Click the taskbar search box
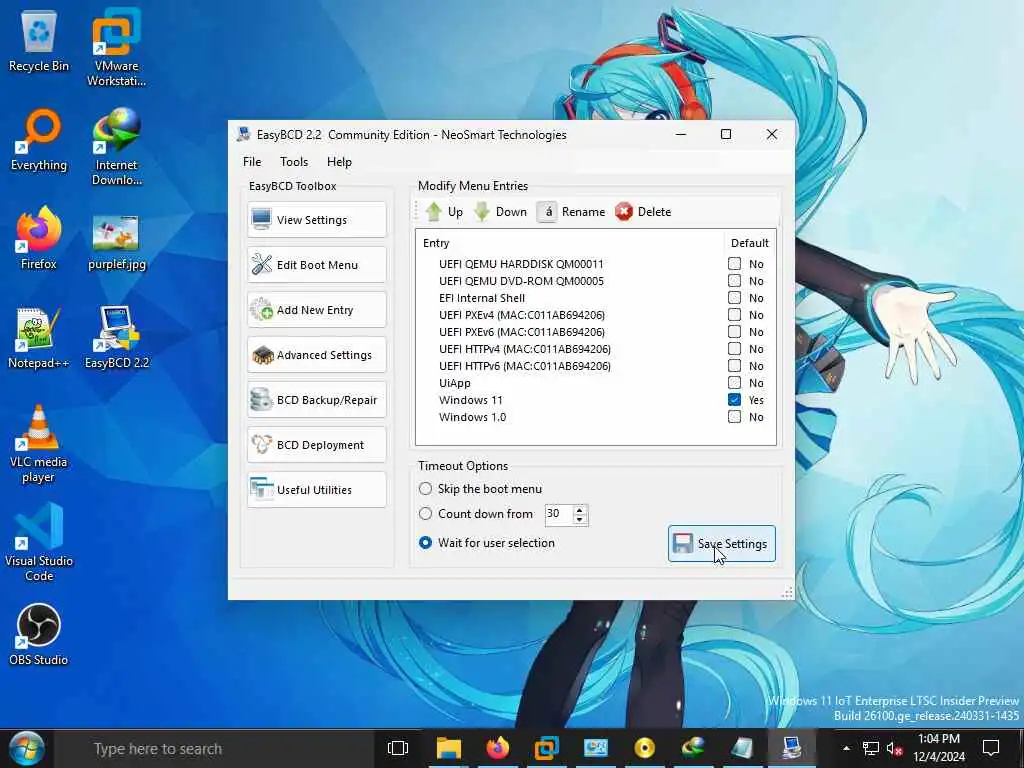This screenshot has height=768, width=1024. coord(214,748)
